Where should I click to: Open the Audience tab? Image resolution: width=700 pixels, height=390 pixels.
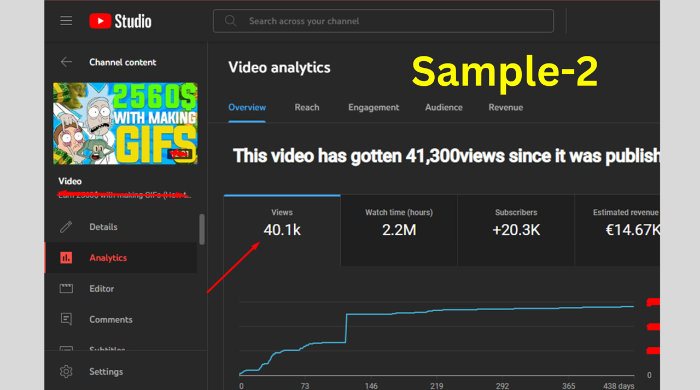444,108
